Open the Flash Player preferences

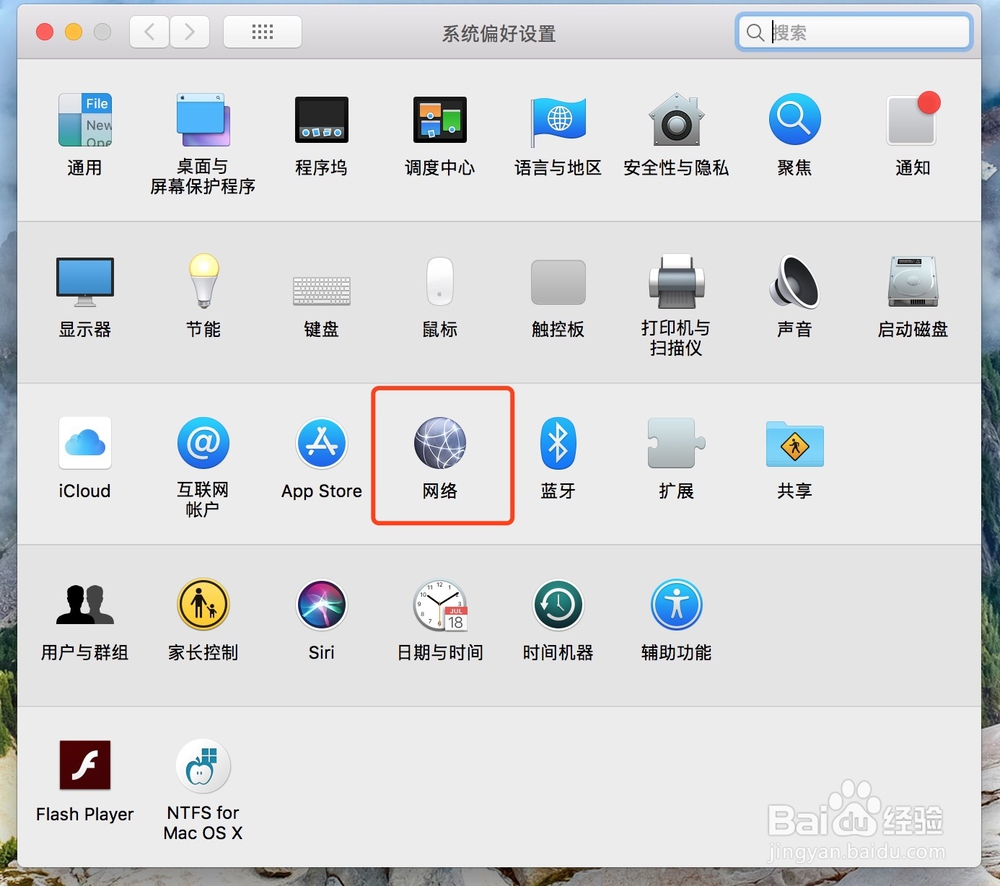click(x=85, y=765)
